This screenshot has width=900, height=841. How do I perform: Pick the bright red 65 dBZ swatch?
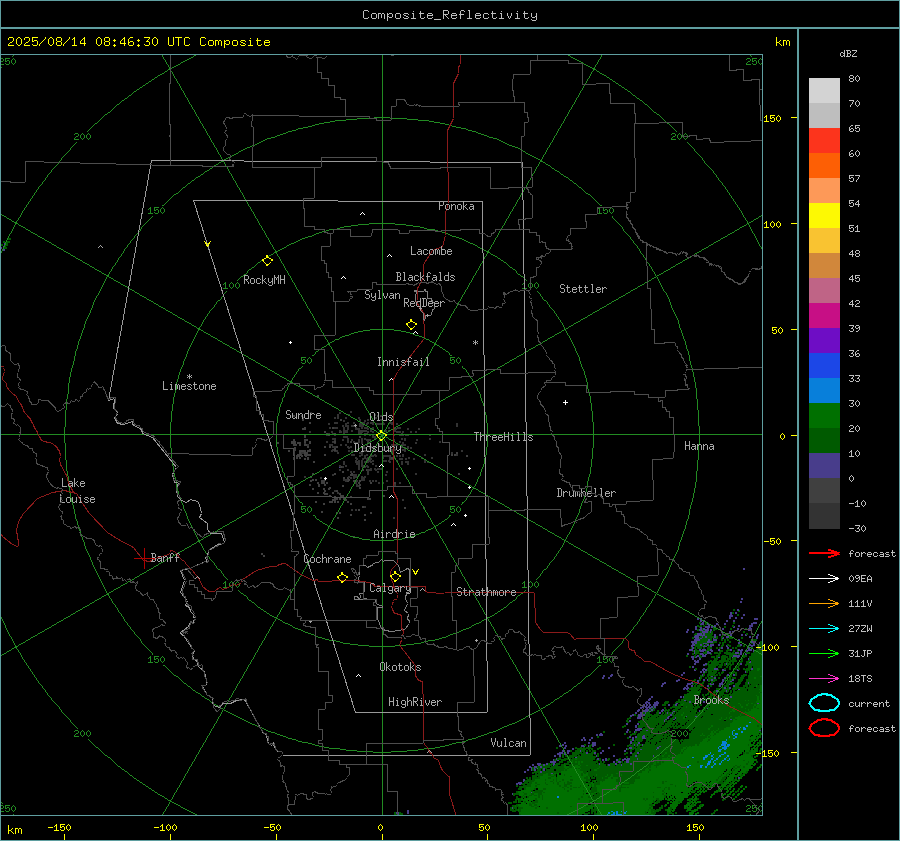click(x=824, y=140)
